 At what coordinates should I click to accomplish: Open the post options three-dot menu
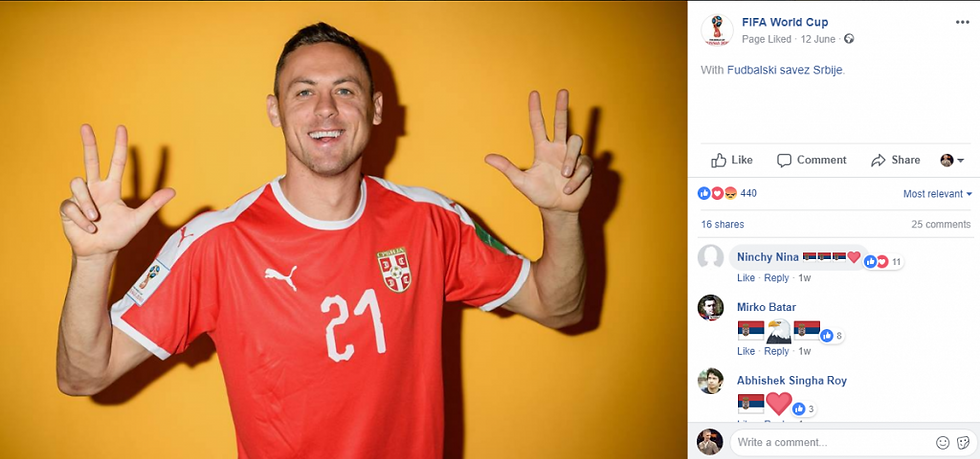962,23
